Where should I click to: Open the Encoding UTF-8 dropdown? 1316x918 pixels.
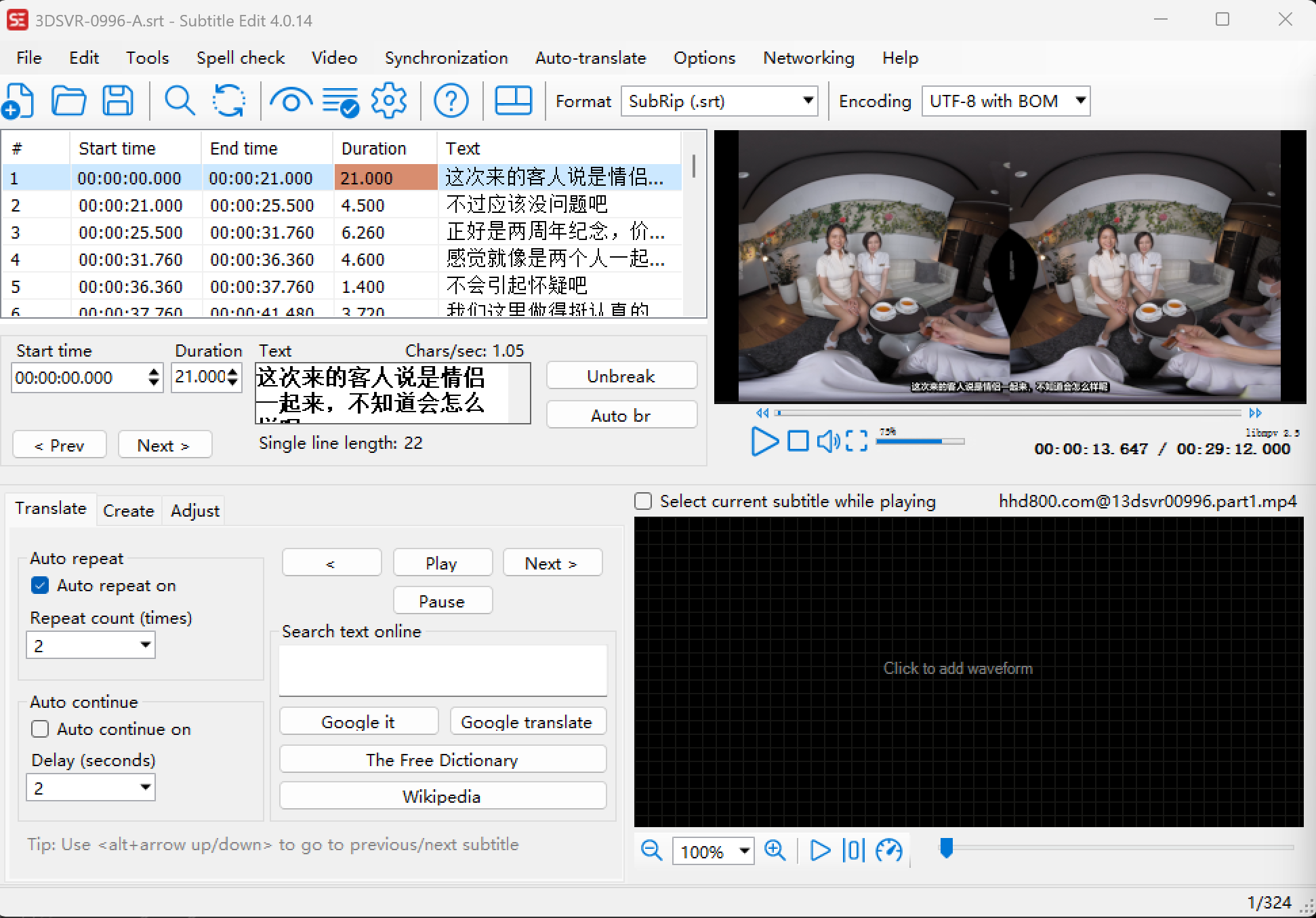coord(1006,101)
